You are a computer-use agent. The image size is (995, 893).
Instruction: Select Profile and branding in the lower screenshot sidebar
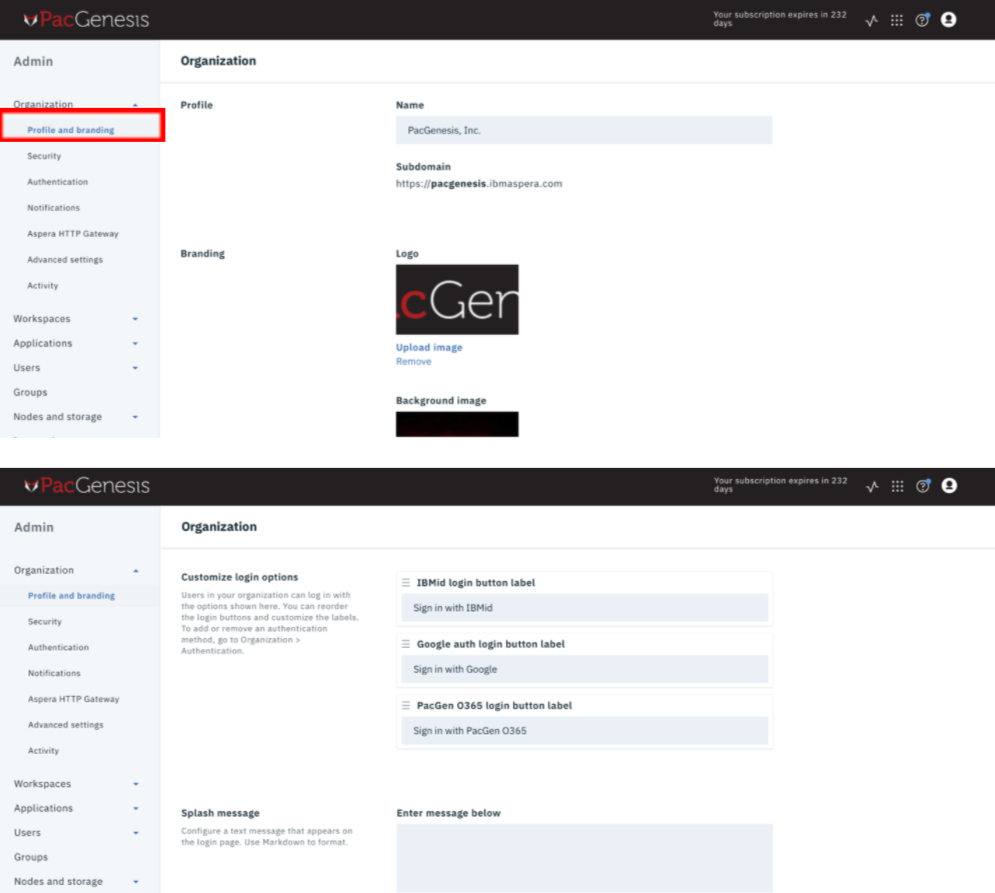pyautogui.click(x=71, y=596)
